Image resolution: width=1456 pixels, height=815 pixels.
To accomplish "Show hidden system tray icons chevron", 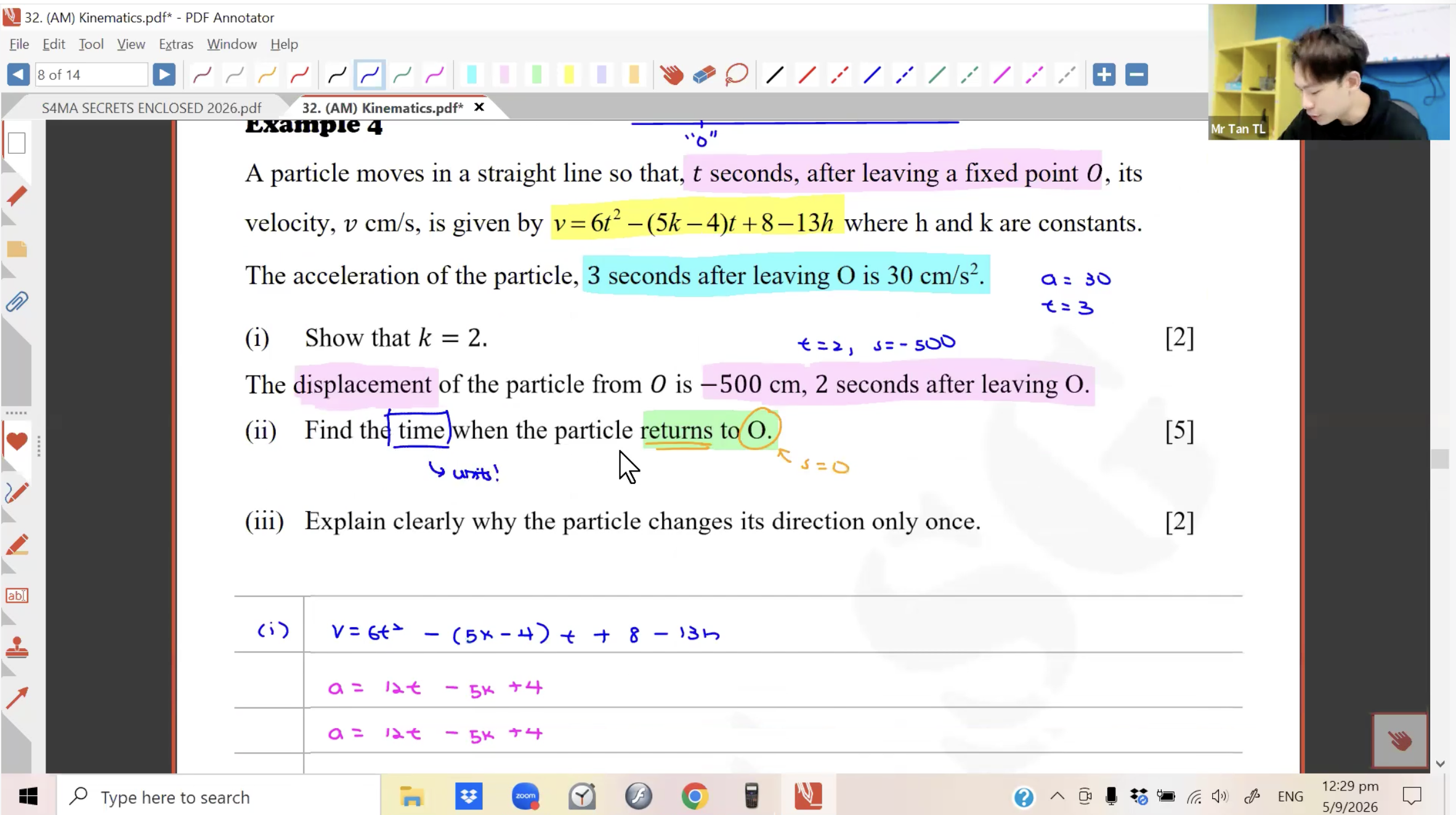I will (1057, 797).
